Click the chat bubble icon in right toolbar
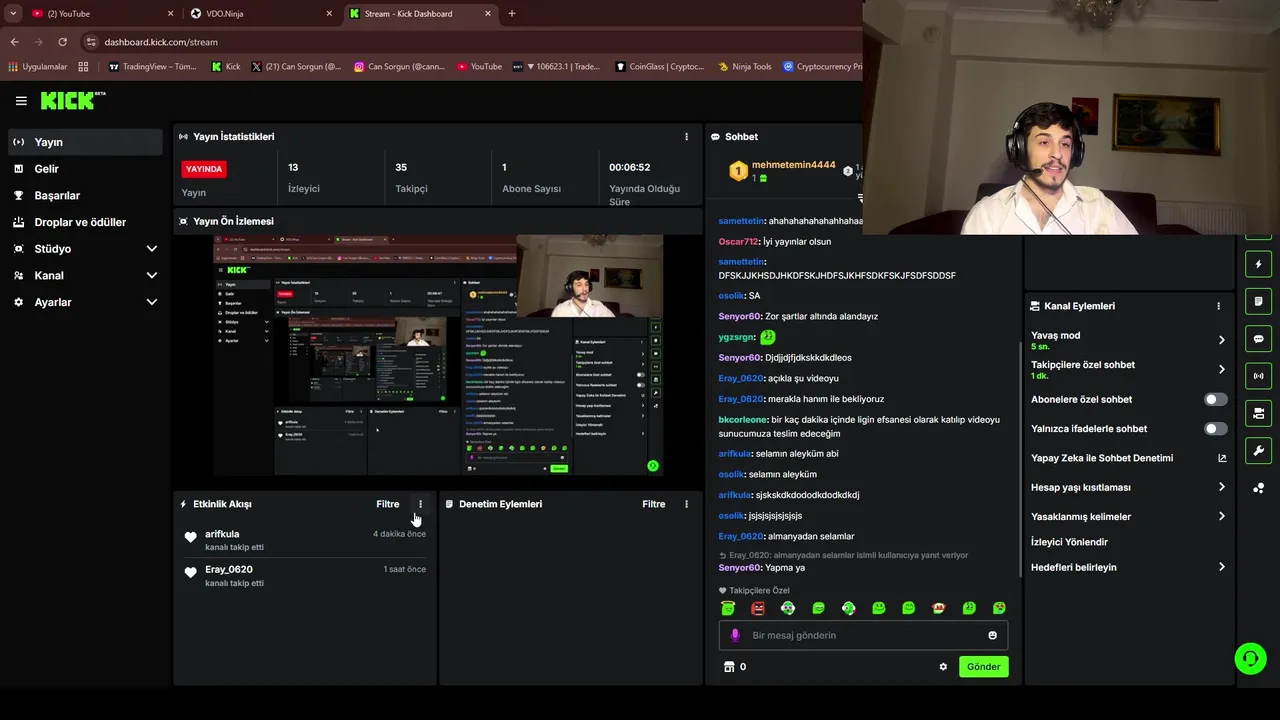Image resolution: width=1280 pixels, height=720 pixels. point(1258,339)
